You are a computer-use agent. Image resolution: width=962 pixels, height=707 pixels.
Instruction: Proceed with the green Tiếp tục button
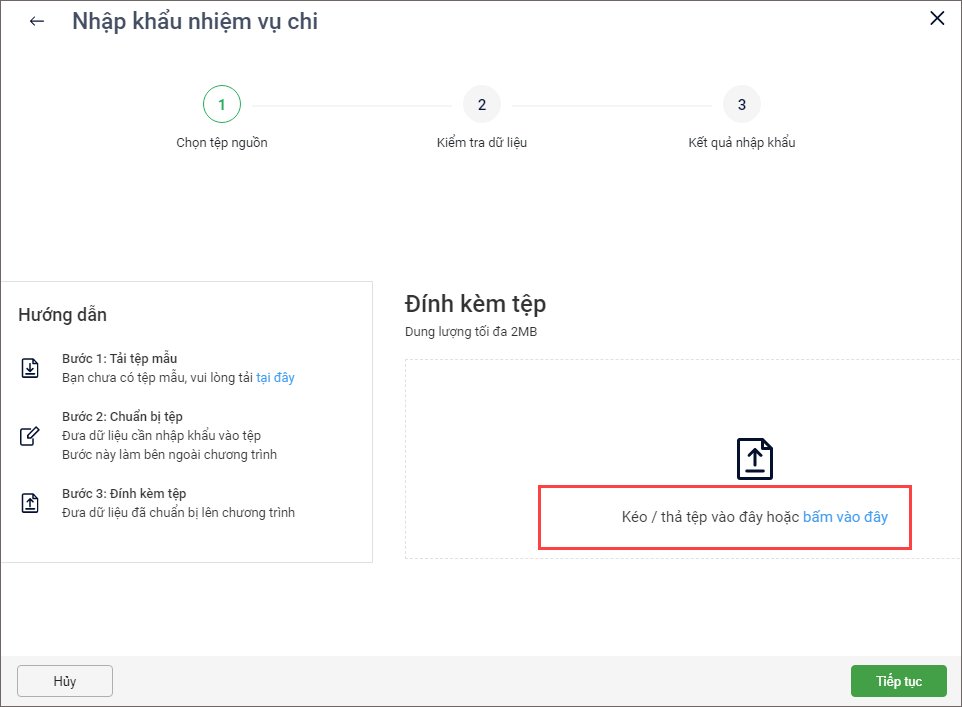coord(898,681)
